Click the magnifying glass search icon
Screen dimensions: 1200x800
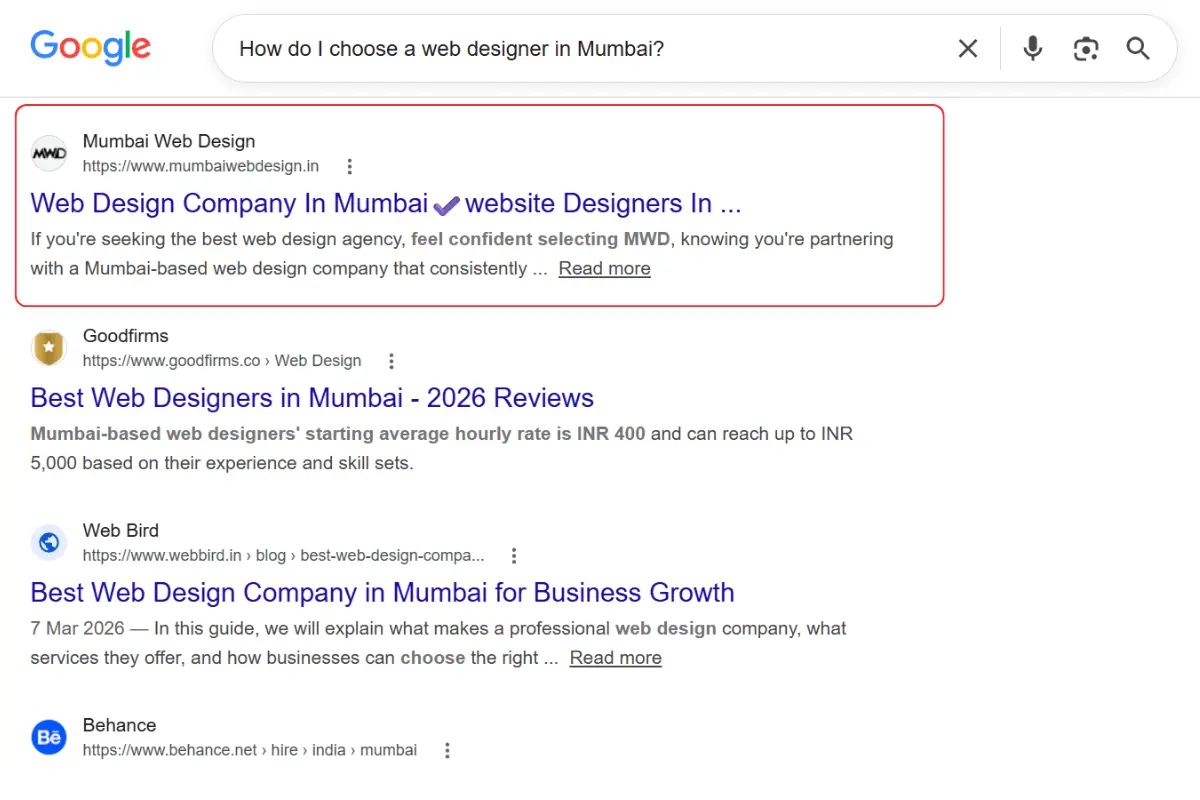1138,48
